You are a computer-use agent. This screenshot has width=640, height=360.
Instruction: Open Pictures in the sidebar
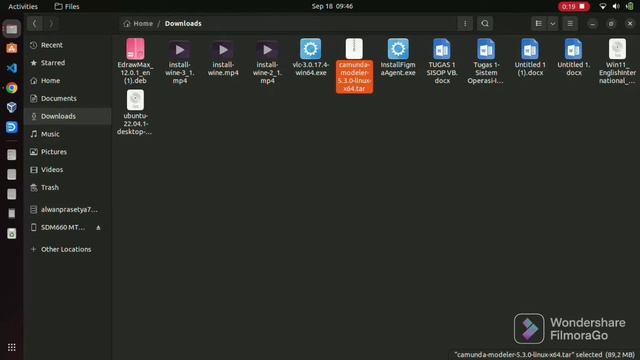[x=67, y=152]
